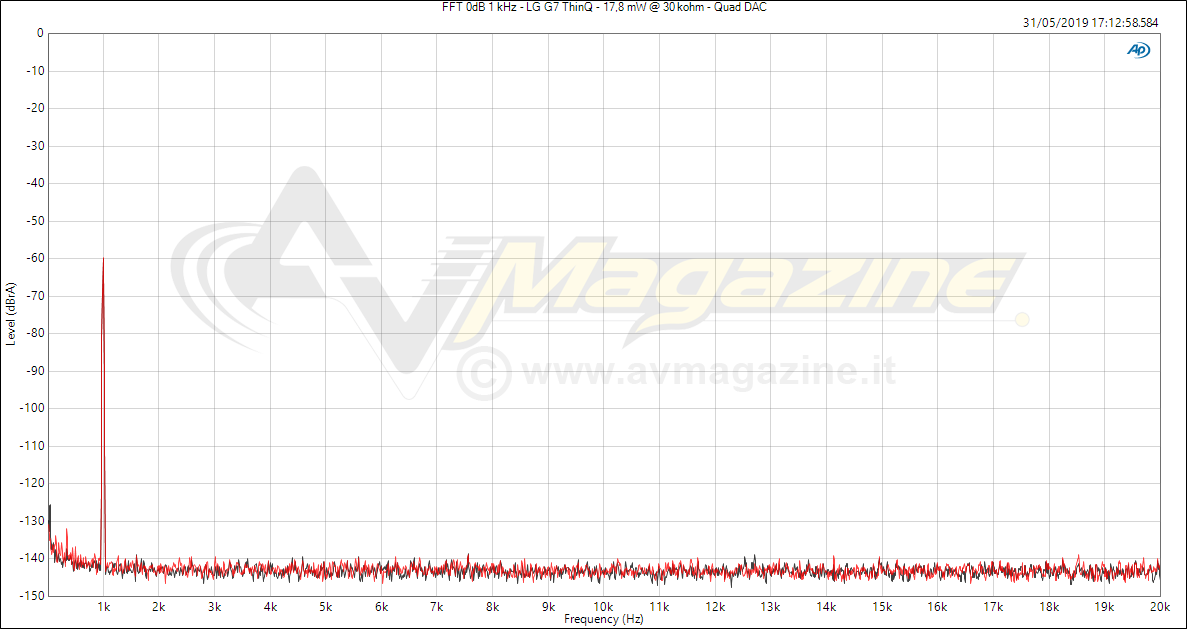Click the "19k" frequency axis label
The image size is (1187, 629).
1104,607
